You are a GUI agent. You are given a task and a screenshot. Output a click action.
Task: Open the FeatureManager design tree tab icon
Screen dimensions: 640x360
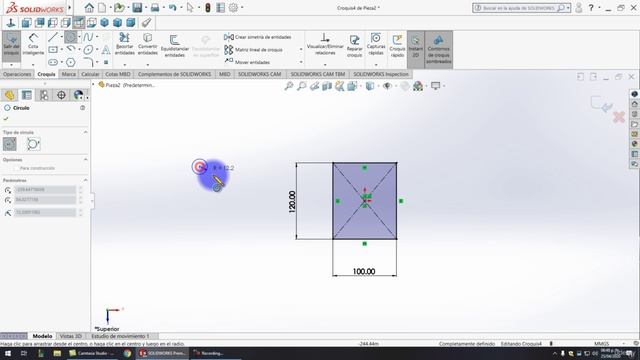tap(9, 95)
